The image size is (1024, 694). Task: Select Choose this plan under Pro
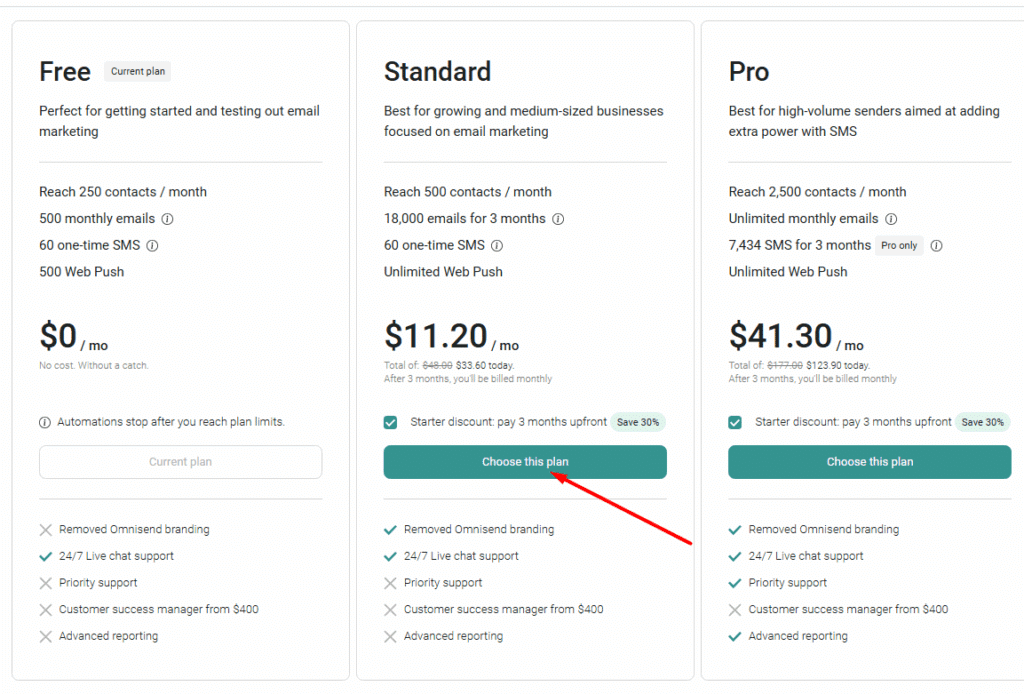point(870,462)
